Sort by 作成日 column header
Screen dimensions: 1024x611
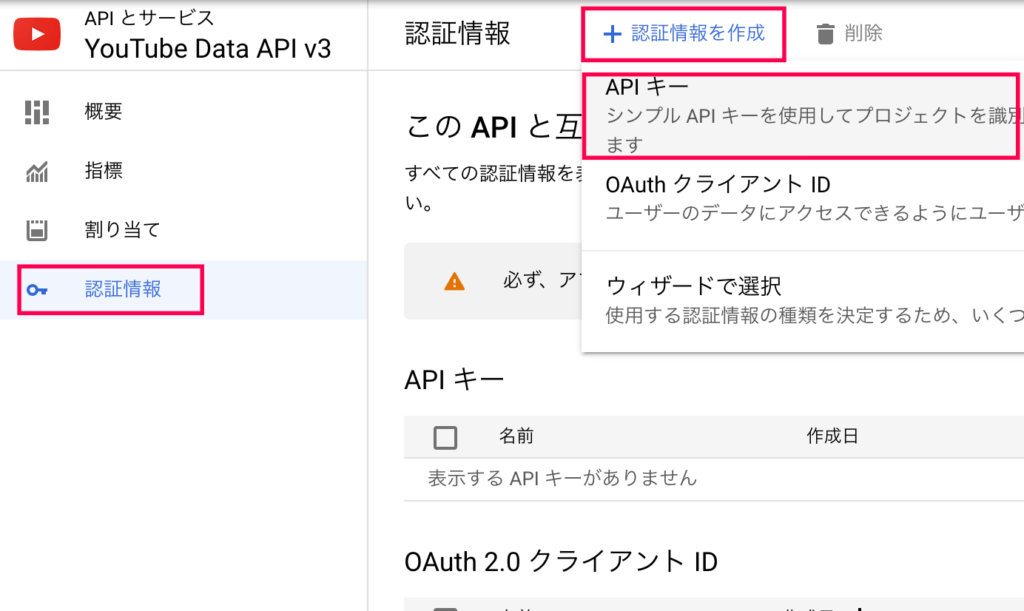[x=832, y=436]
